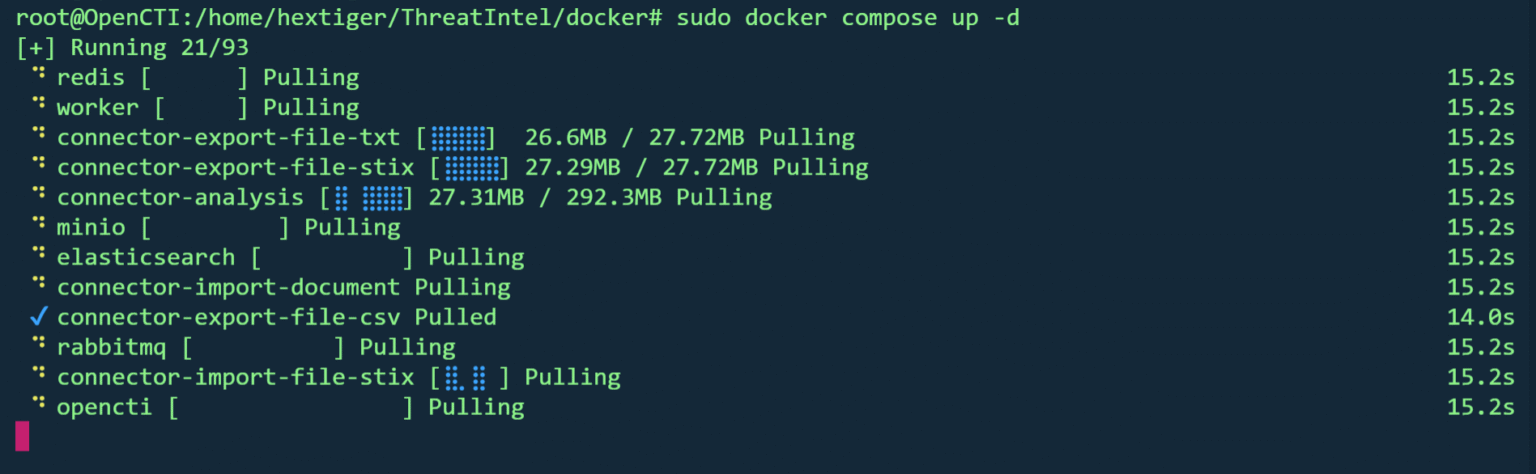Click the spinner icon beside worker

point(39,105)
